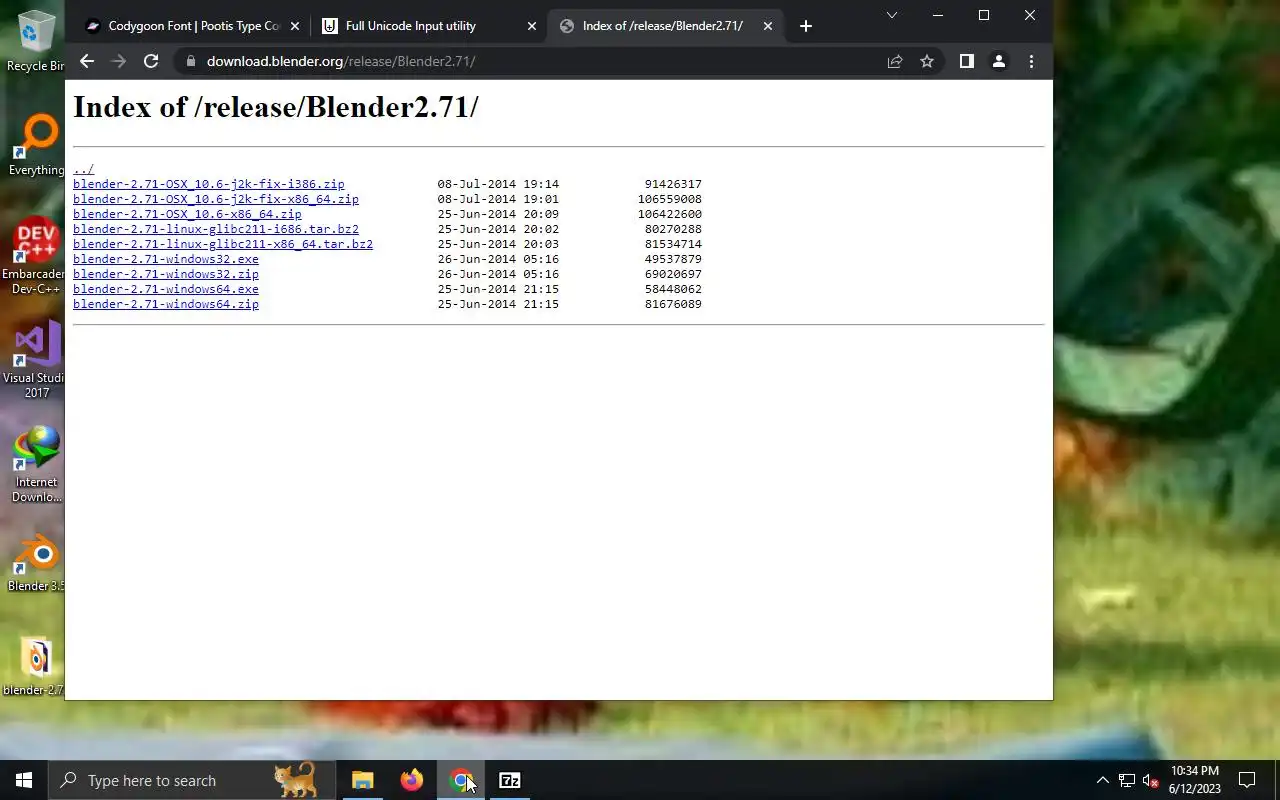The height and width of the screenshot is (800, 1280).
Task: Open Chrome side panel
Action: [x=966, y=61]
